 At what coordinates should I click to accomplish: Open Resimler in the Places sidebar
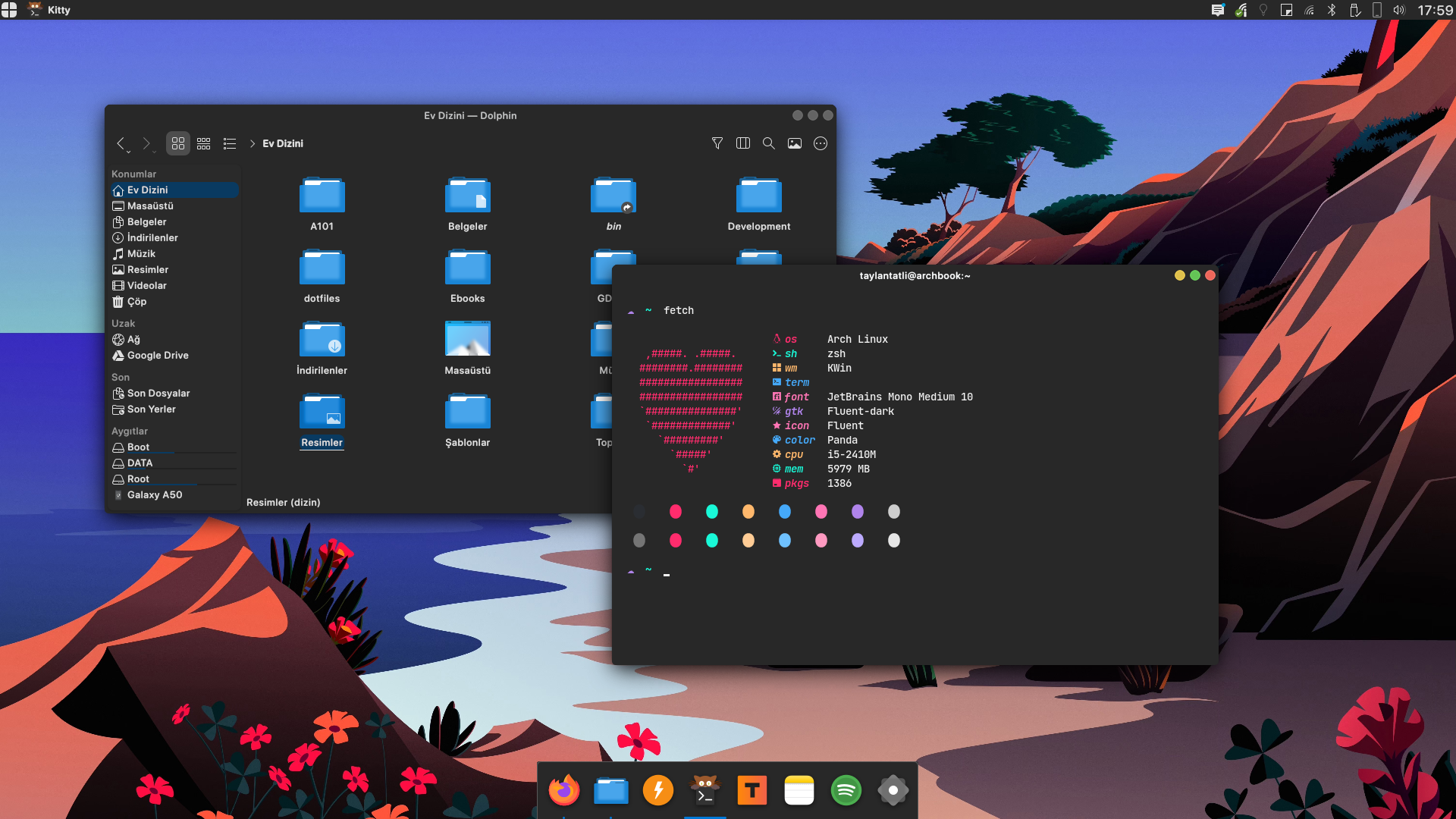click(x=174, y=270)
